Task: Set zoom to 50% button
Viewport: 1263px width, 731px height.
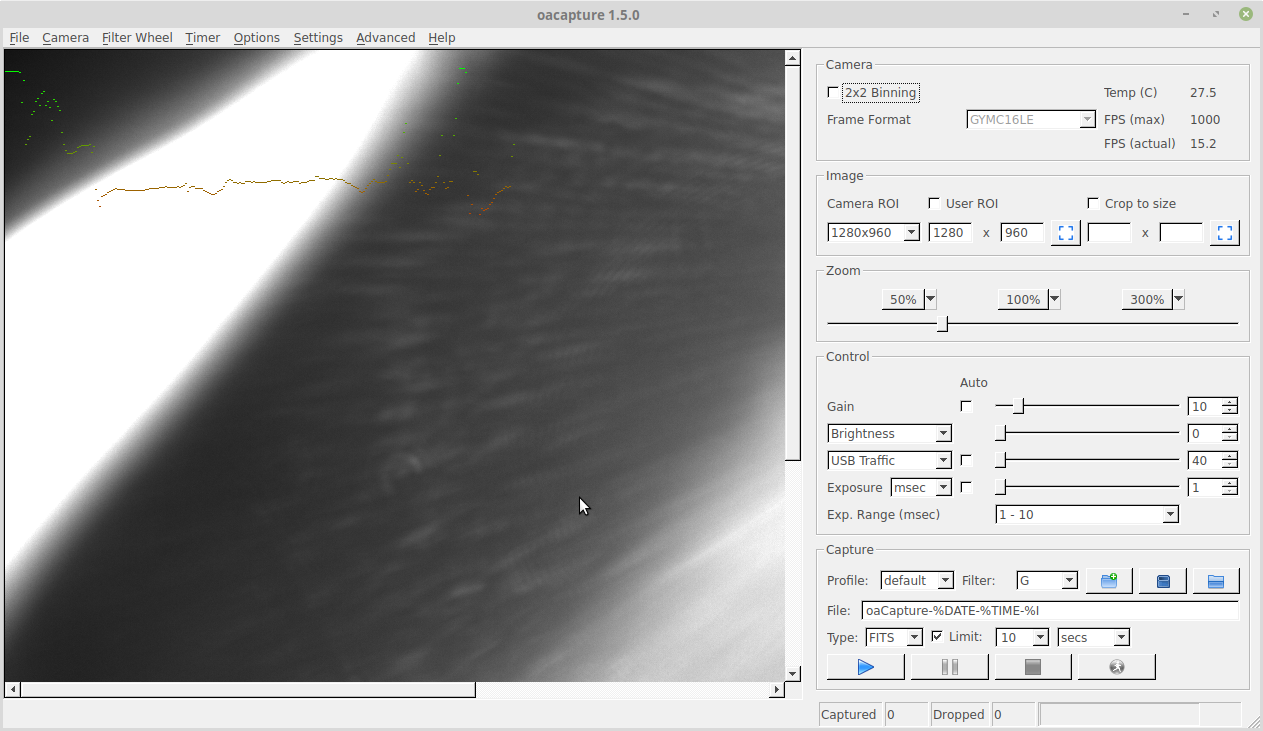Action: [903, 299]
